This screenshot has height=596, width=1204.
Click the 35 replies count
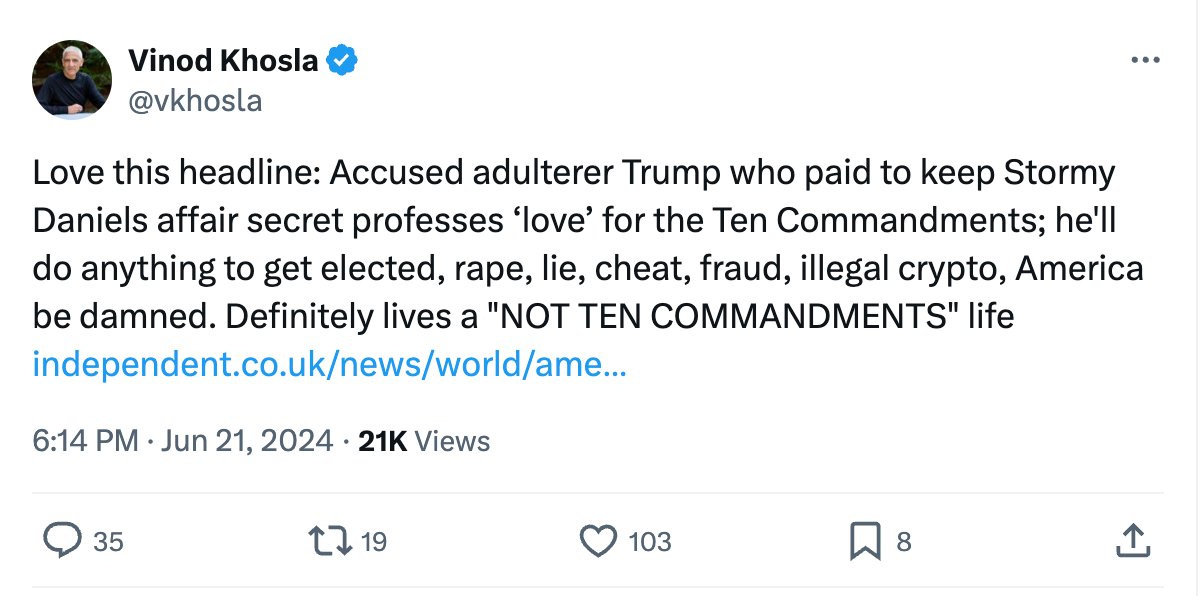click(x=108, y=542)
